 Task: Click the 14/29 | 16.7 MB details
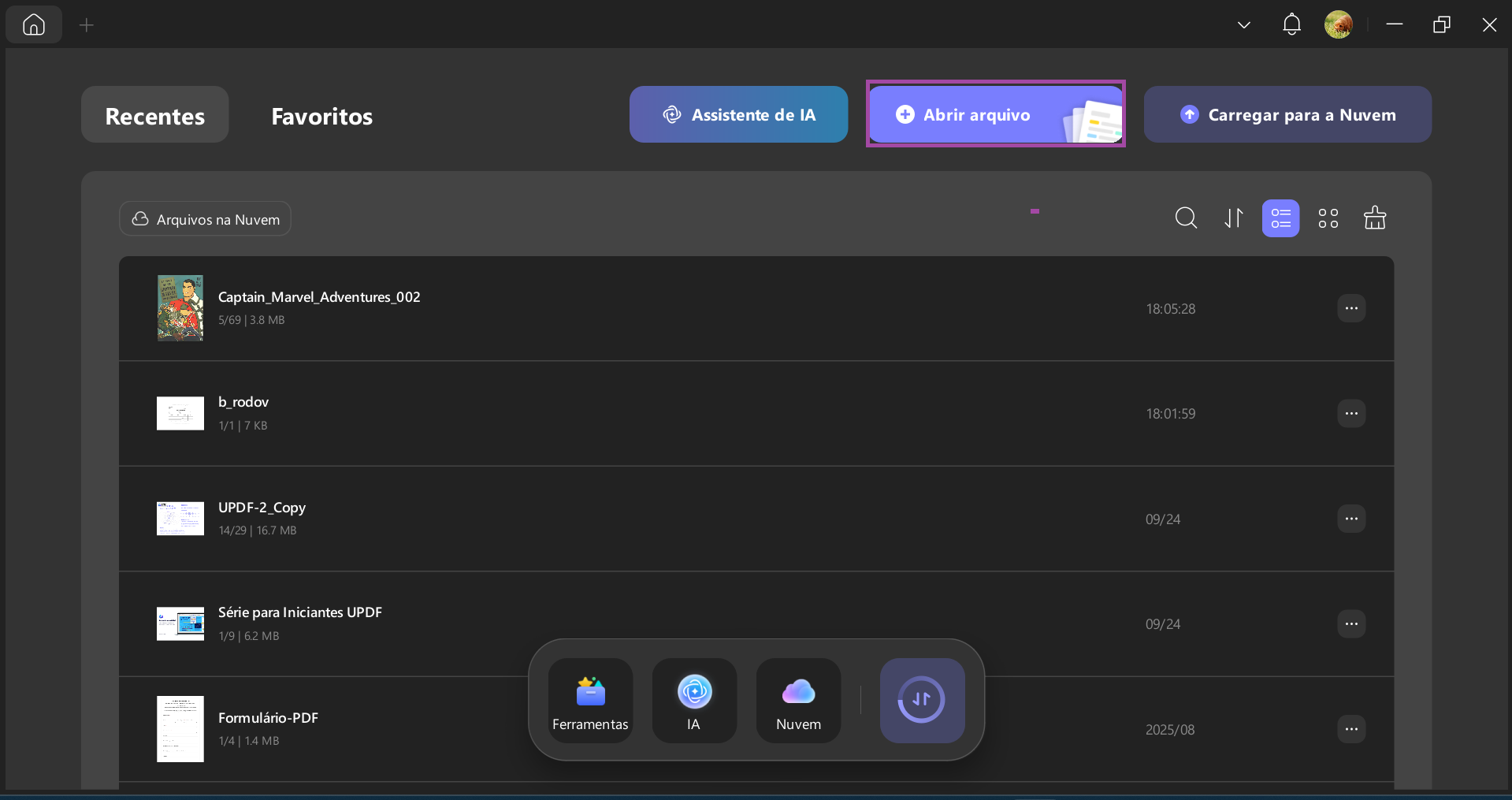pyautogui.click(x=258, y=530)
